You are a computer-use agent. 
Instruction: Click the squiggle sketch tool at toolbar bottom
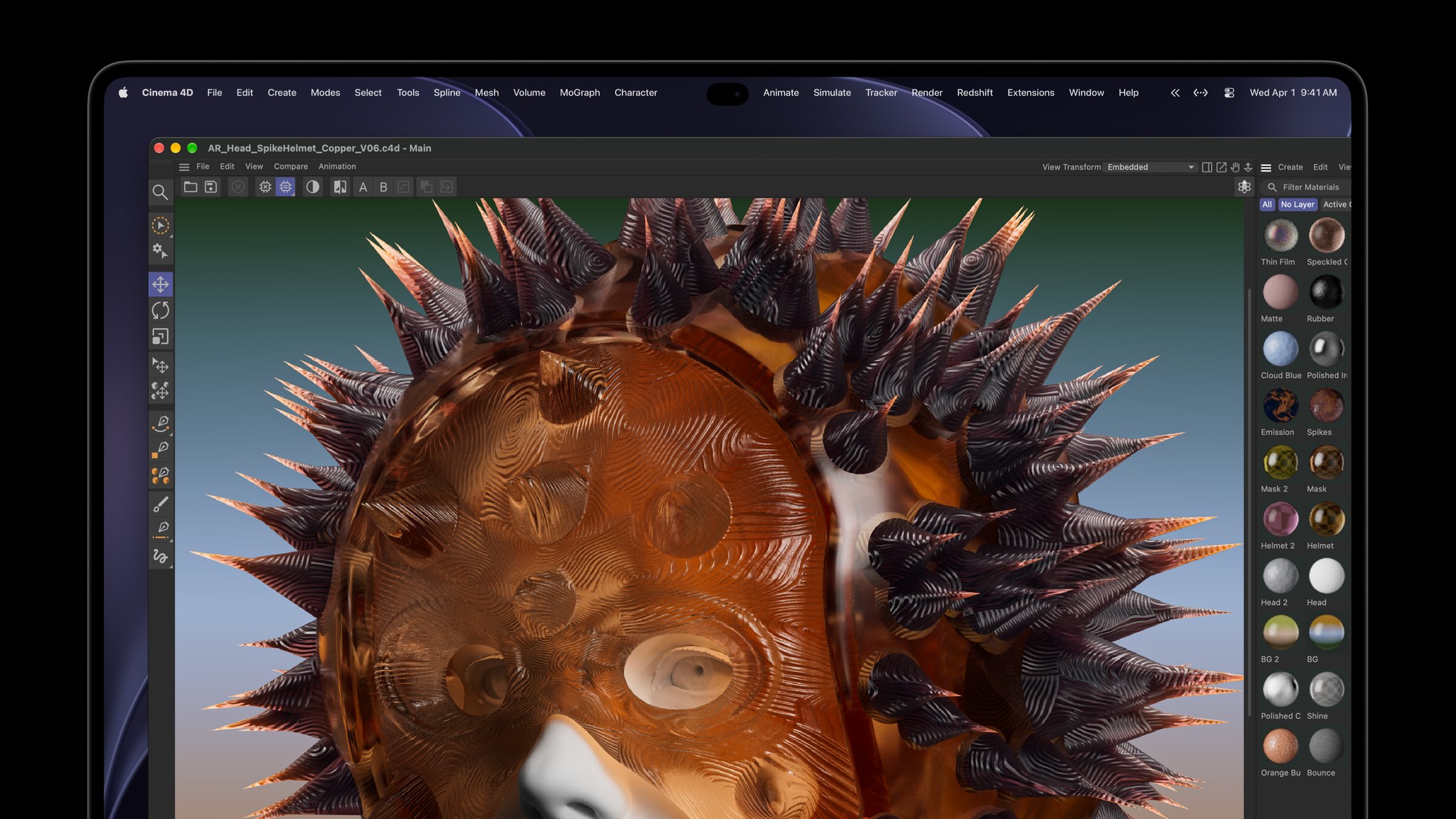click(160, 556)
